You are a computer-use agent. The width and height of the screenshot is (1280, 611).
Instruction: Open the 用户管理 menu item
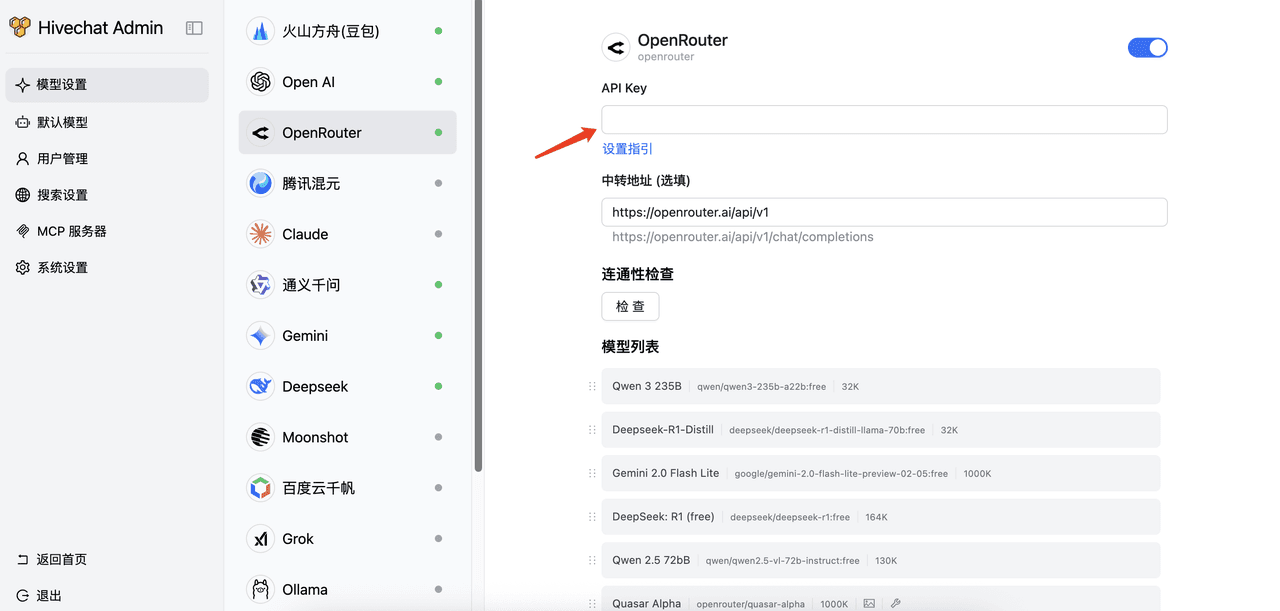pos(107,158)
